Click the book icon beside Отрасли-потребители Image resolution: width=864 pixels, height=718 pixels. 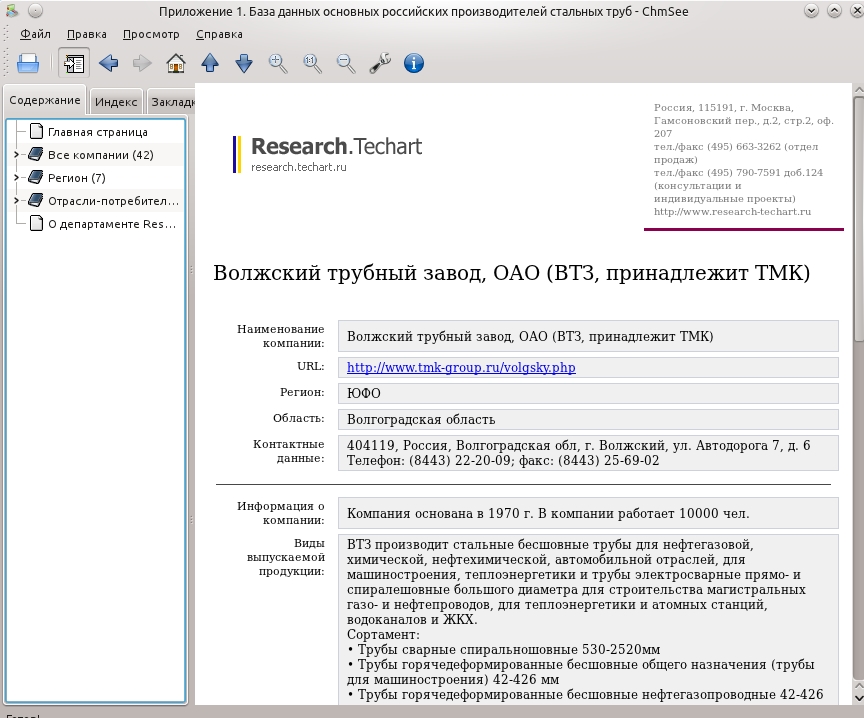36,199
